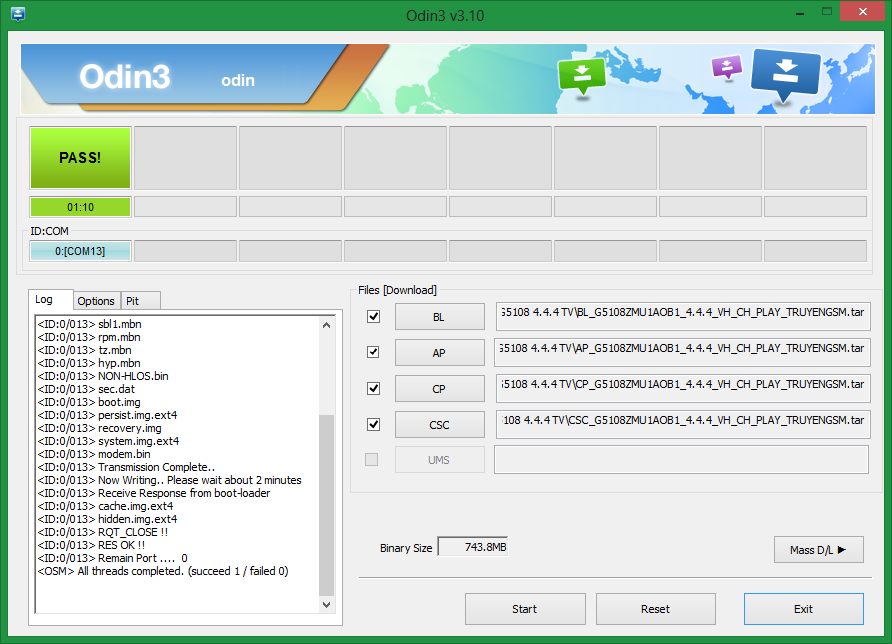The height and width of the screenshot is (644, 892).
Task: Click log line 'sbl1.mbn'
Action: pos(89,324)
